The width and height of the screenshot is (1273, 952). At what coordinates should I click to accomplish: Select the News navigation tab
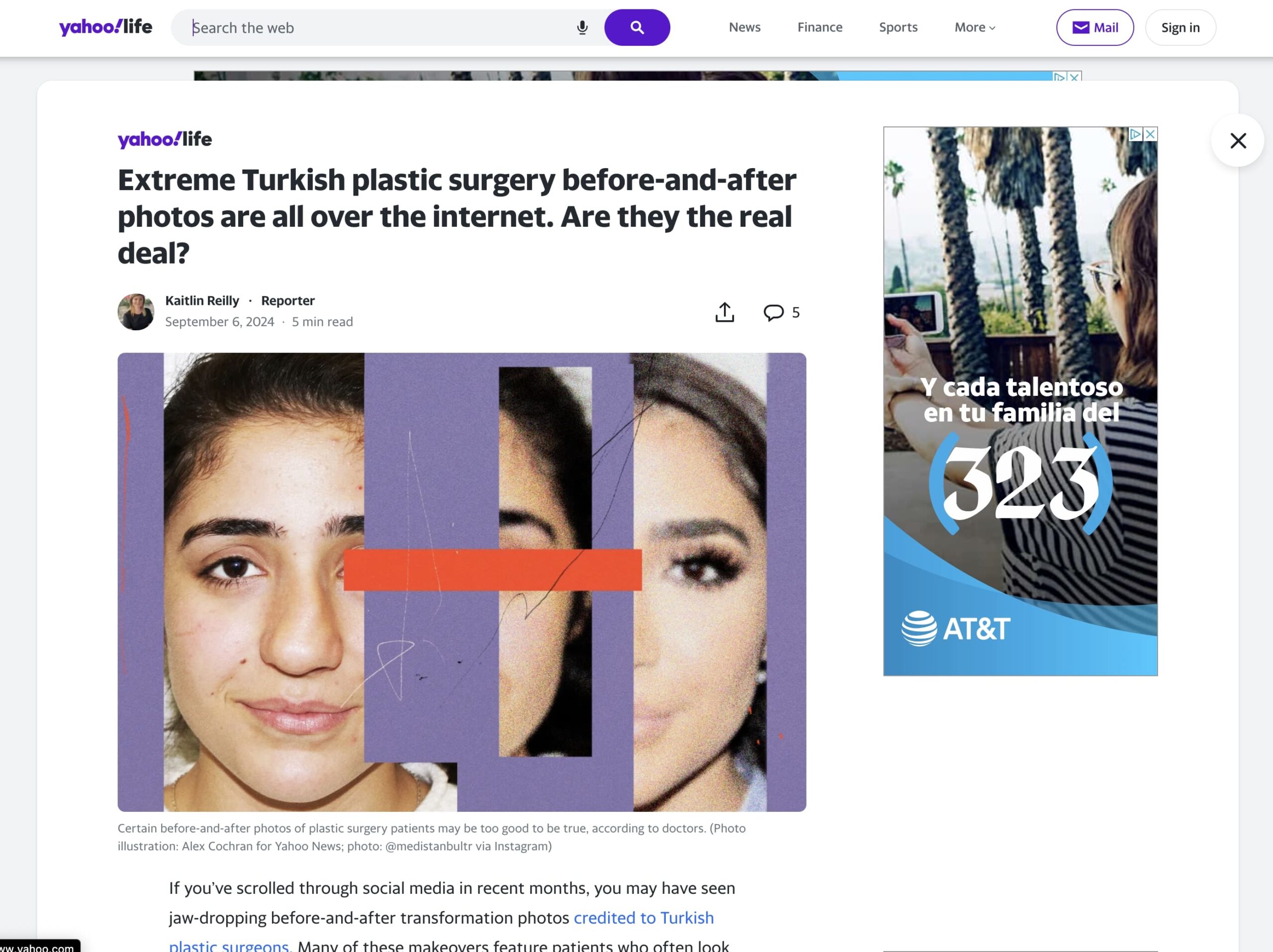pyautogui.click(x=744, y=27)
